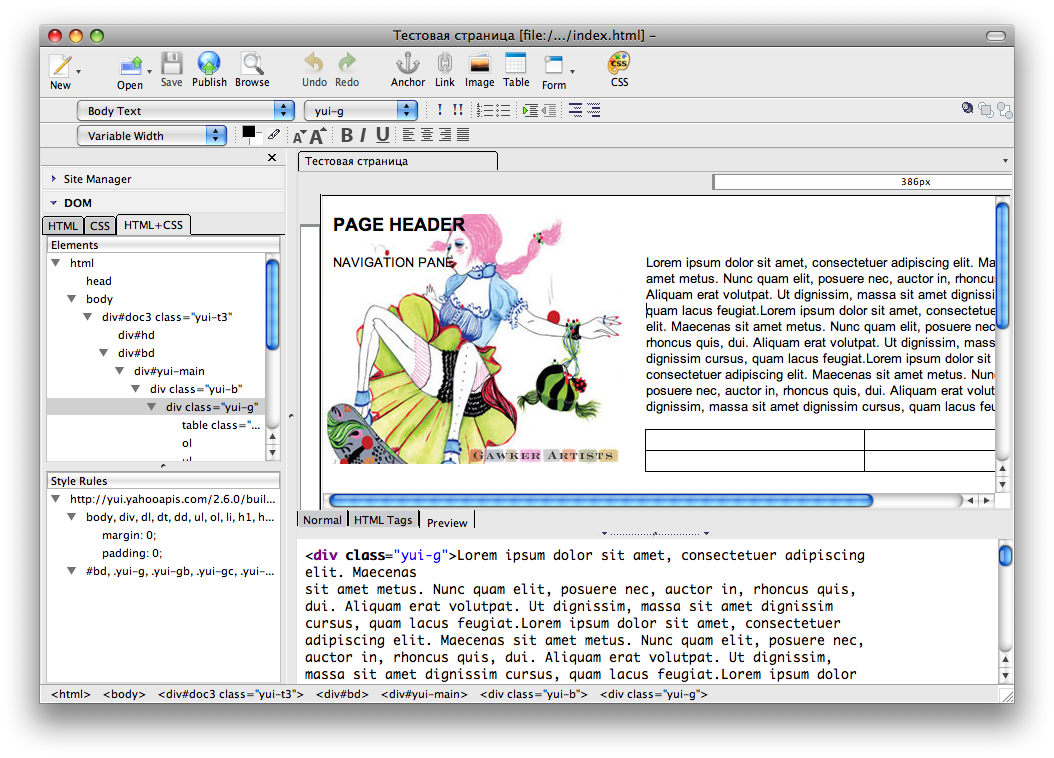Click the bring to front icon
Image resolution: width=1054 pixels, height=758 pixels.
[986, 110]
